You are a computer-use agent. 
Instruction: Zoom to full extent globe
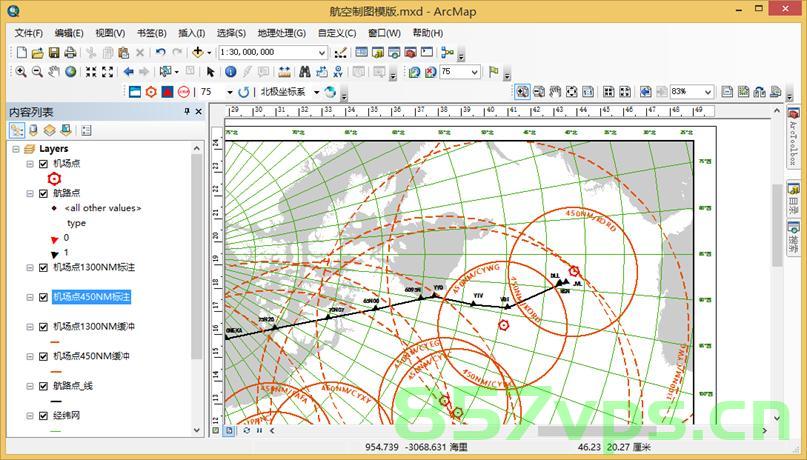point(71,72)
